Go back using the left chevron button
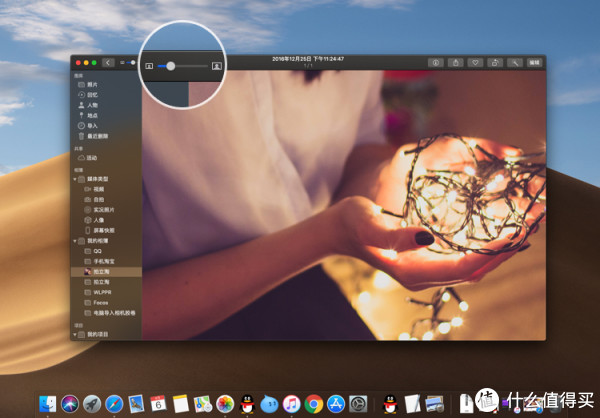This screenshot has width=600, height=418. tap(108, 62)
